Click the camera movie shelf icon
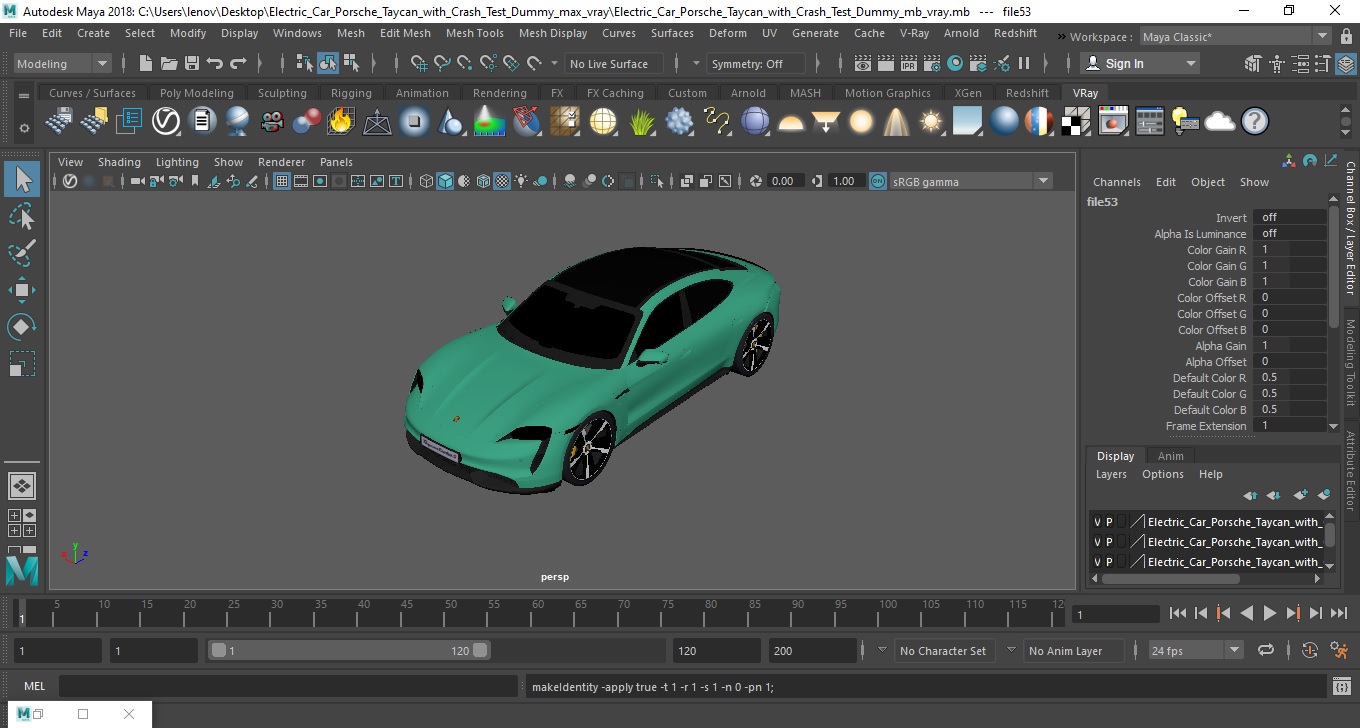 tap(272, 122)
